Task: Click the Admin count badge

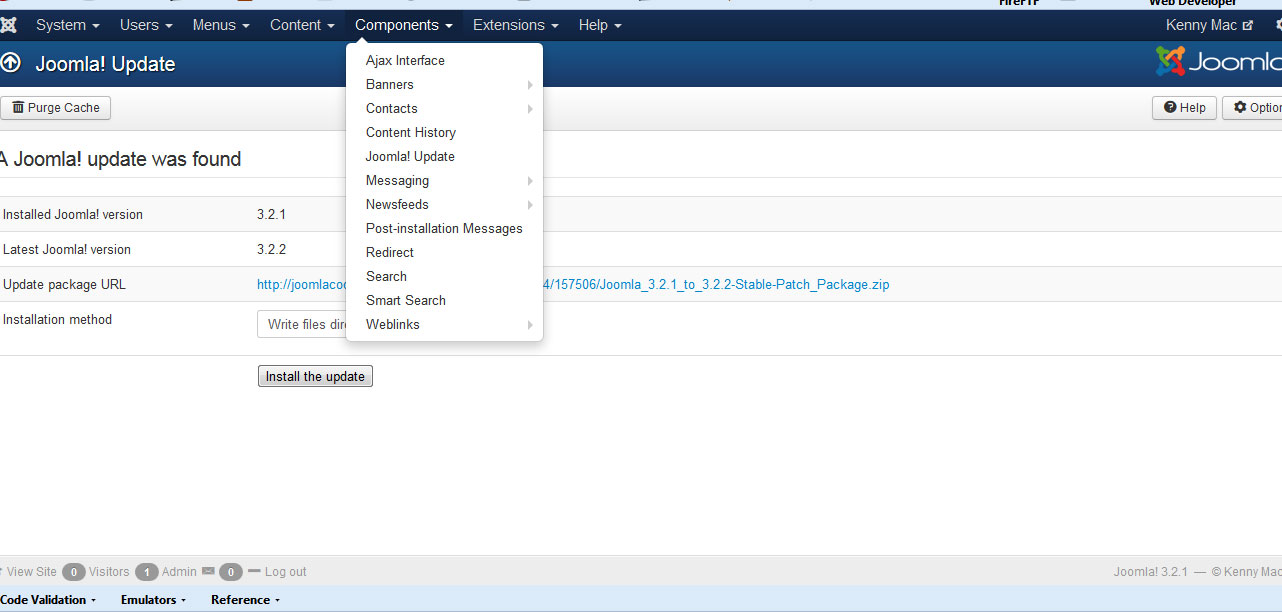Action: click(x=146, y=572)
